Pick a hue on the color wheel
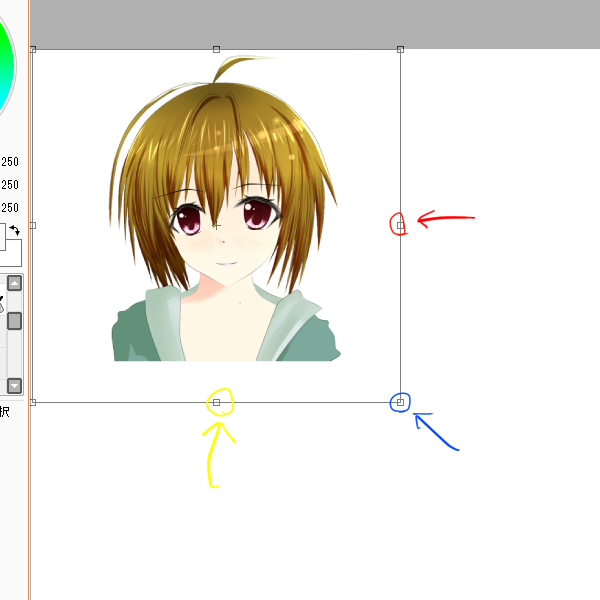The width and height of the screenshot is (600, 600). 6,65
